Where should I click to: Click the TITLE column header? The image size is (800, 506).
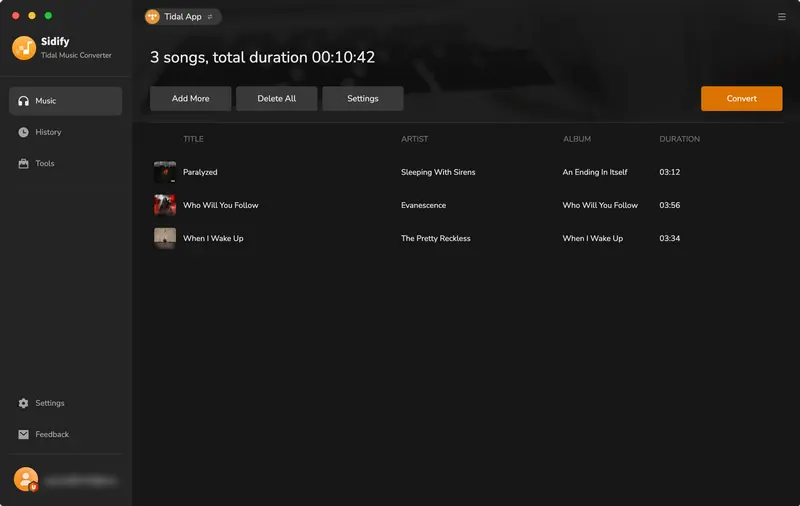(193, 139)
